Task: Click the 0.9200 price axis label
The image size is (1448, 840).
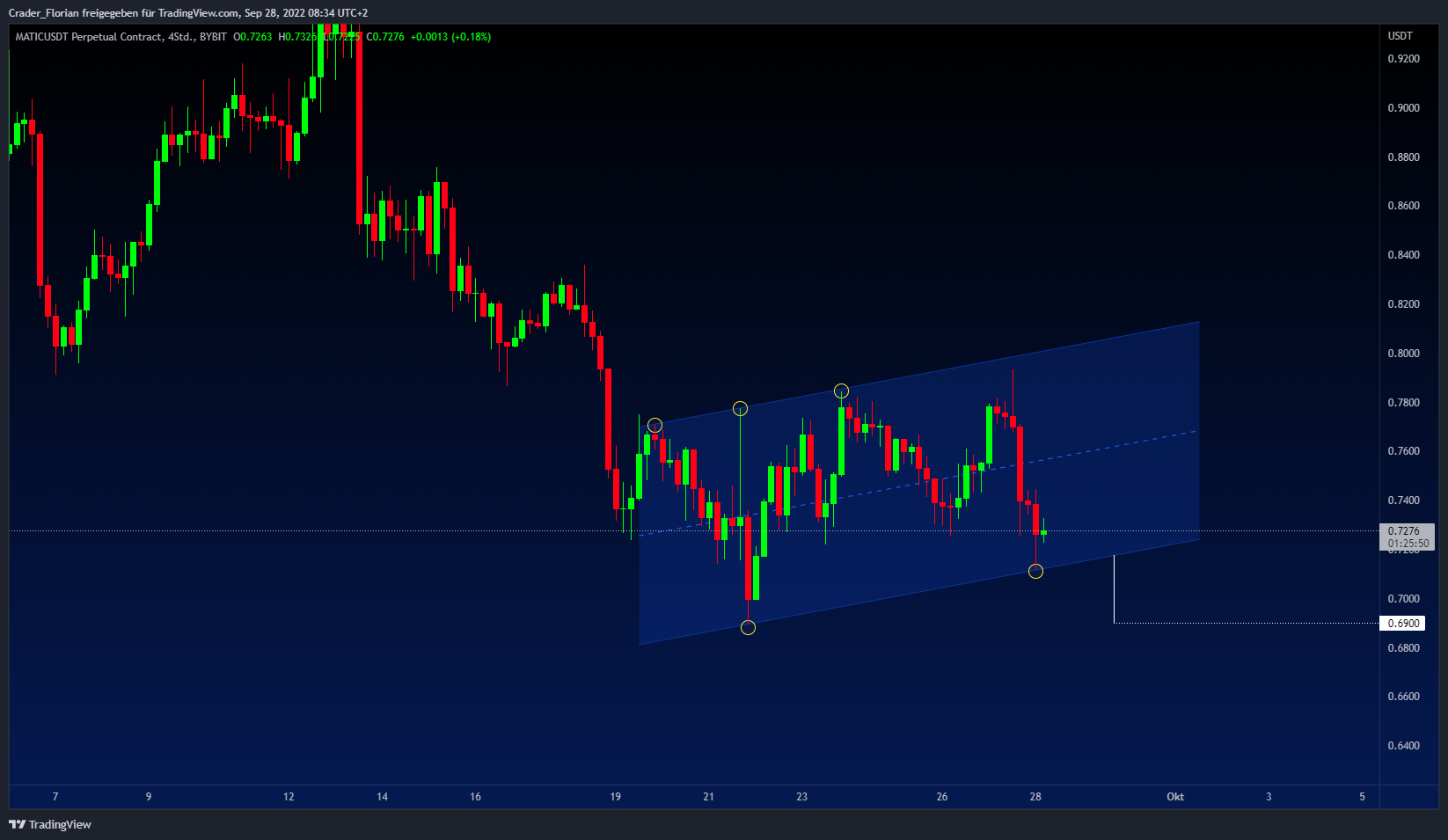Action: 1404,59
